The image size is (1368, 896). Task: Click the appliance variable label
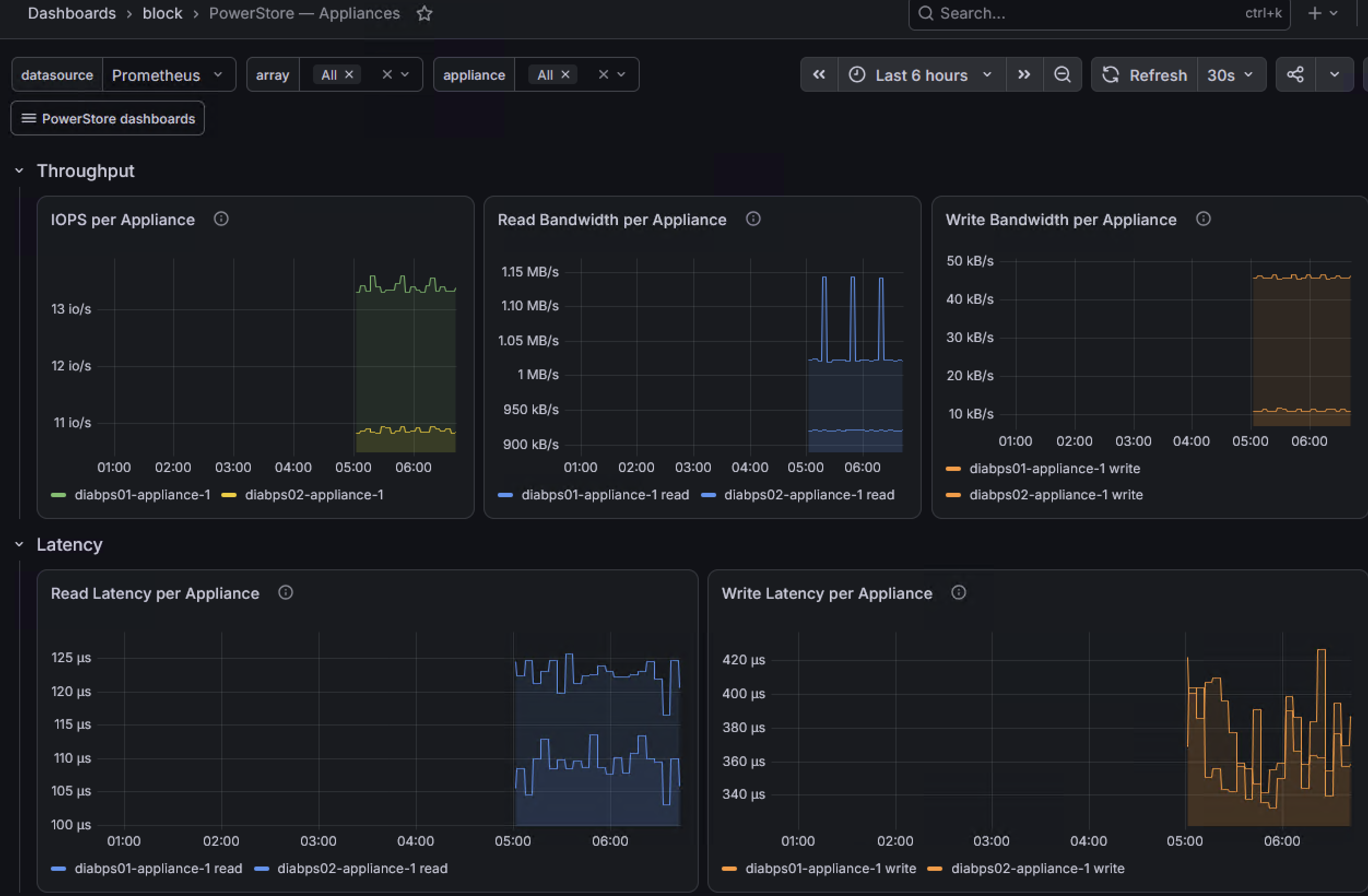point(474,75)
